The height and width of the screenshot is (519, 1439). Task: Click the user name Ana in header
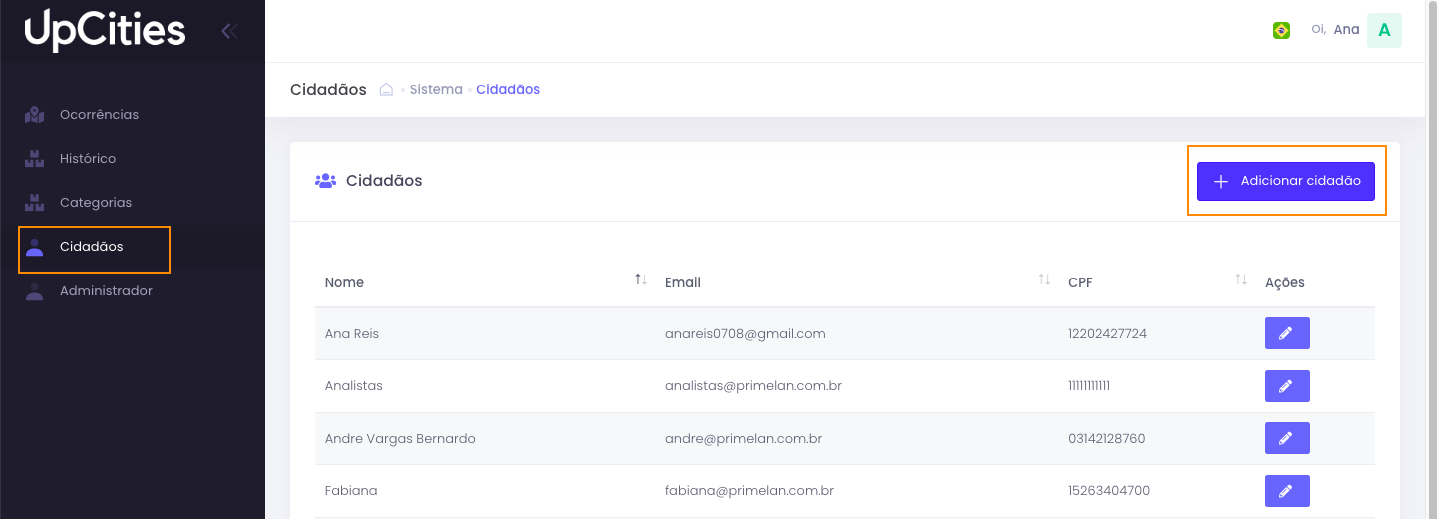pyautogui.click(x=1346, y=30)
